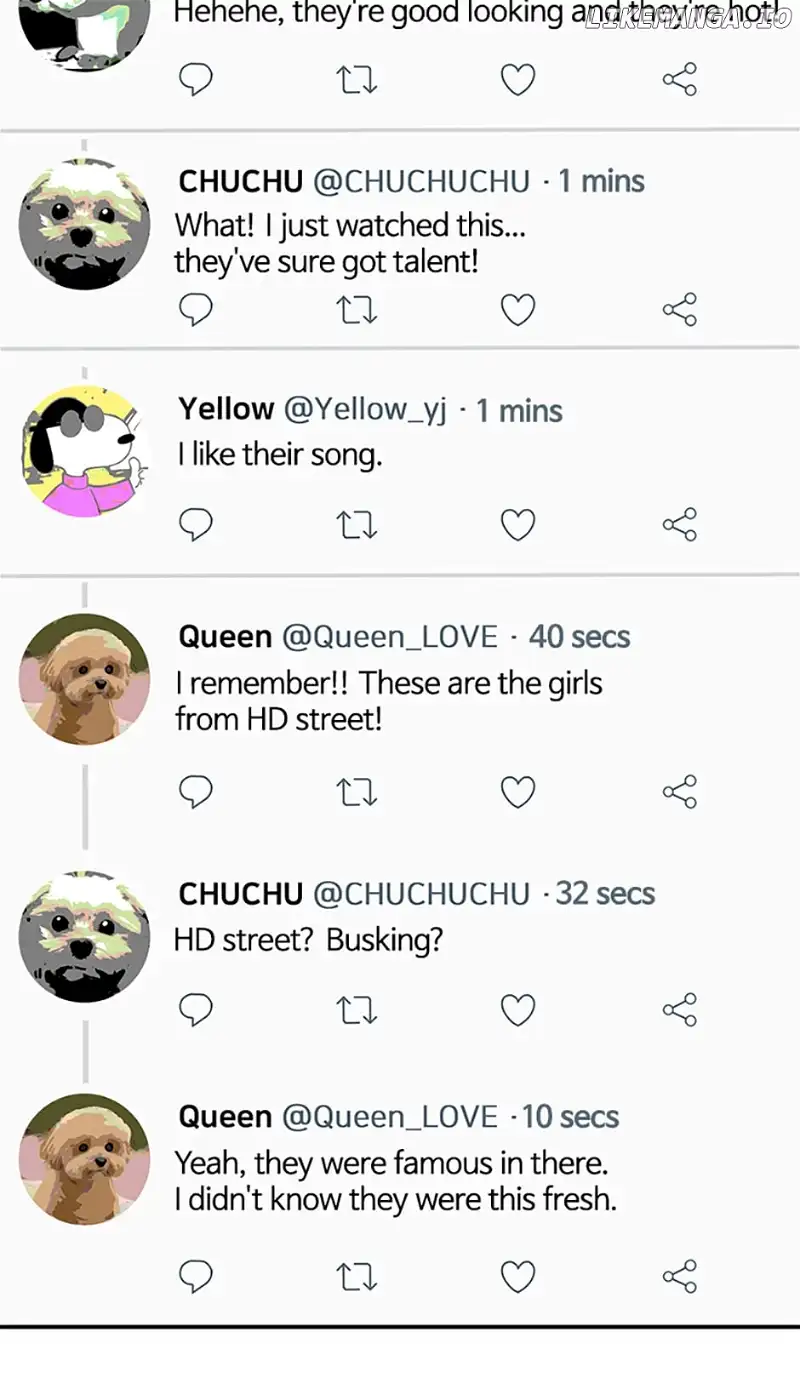Reply to Queen's "girls from HD street" tweet

click(196, 793)
